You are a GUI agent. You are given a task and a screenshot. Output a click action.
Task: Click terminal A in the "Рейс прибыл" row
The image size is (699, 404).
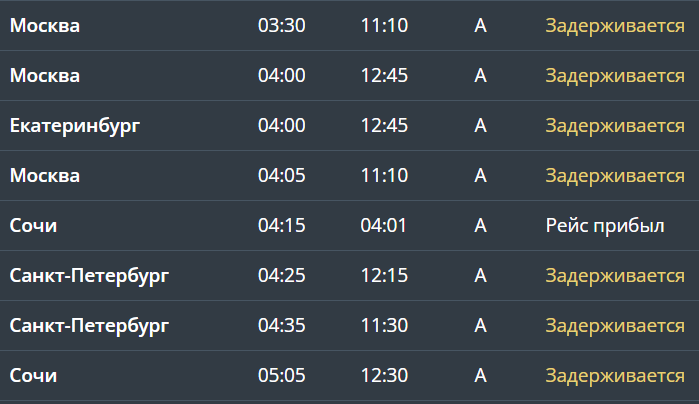(480, 226)
